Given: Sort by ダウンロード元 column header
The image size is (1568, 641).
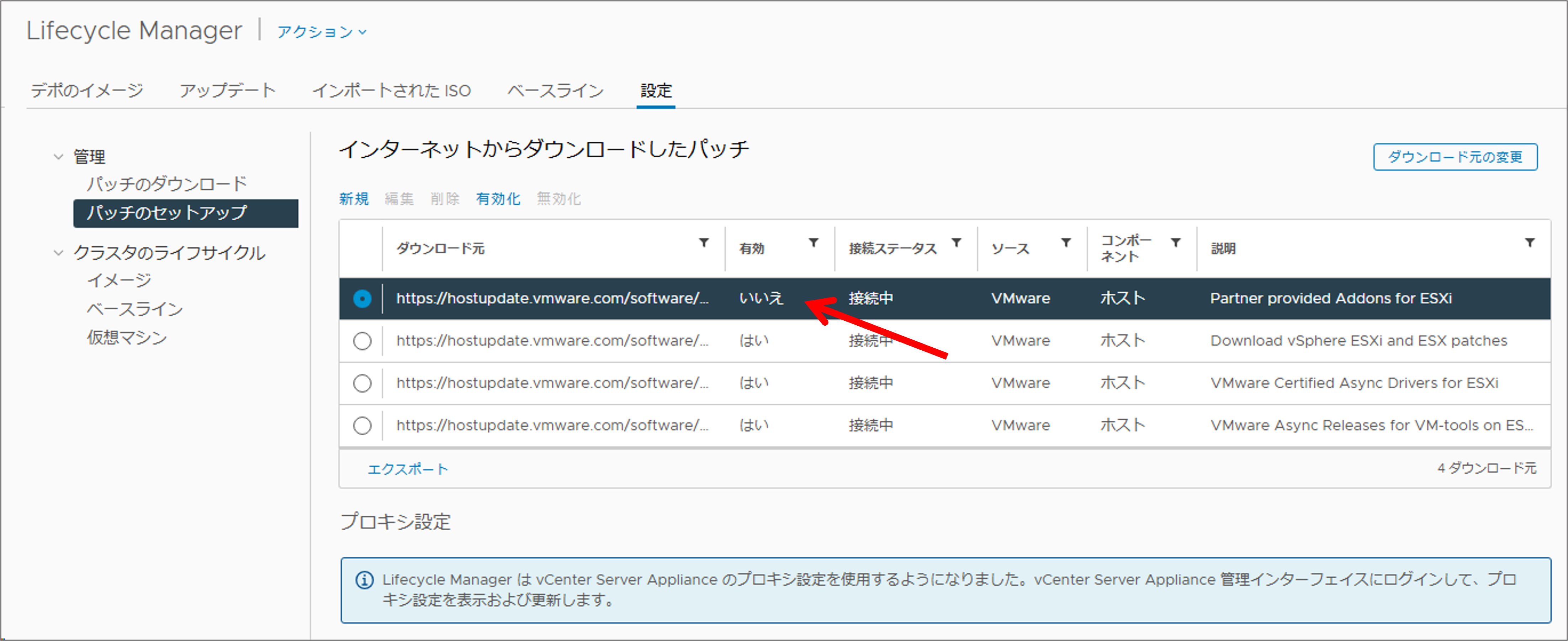Looking at the screenshot, I should (441, 248).
